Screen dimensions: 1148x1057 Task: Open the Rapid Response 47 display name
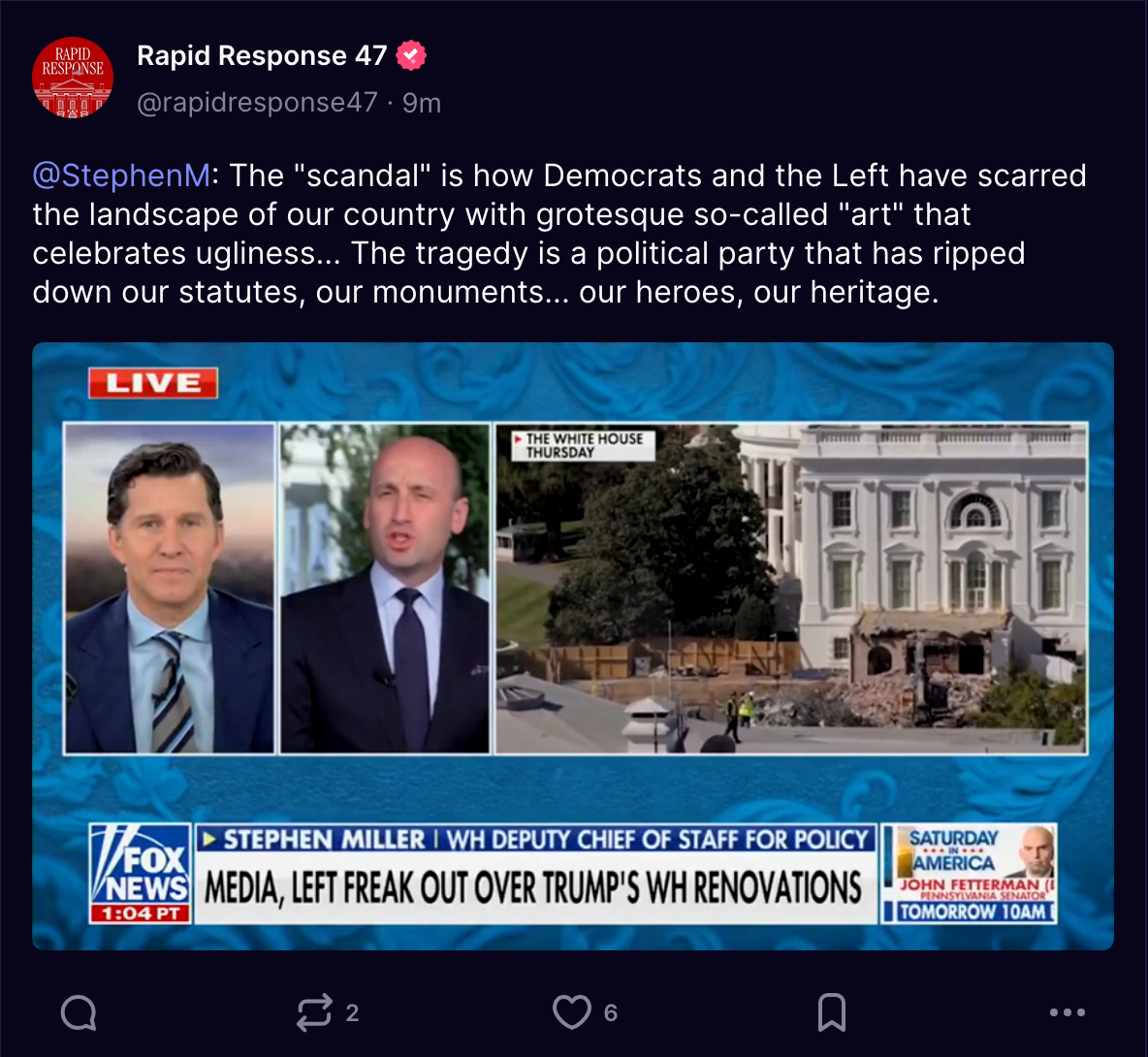click(262, 55)
